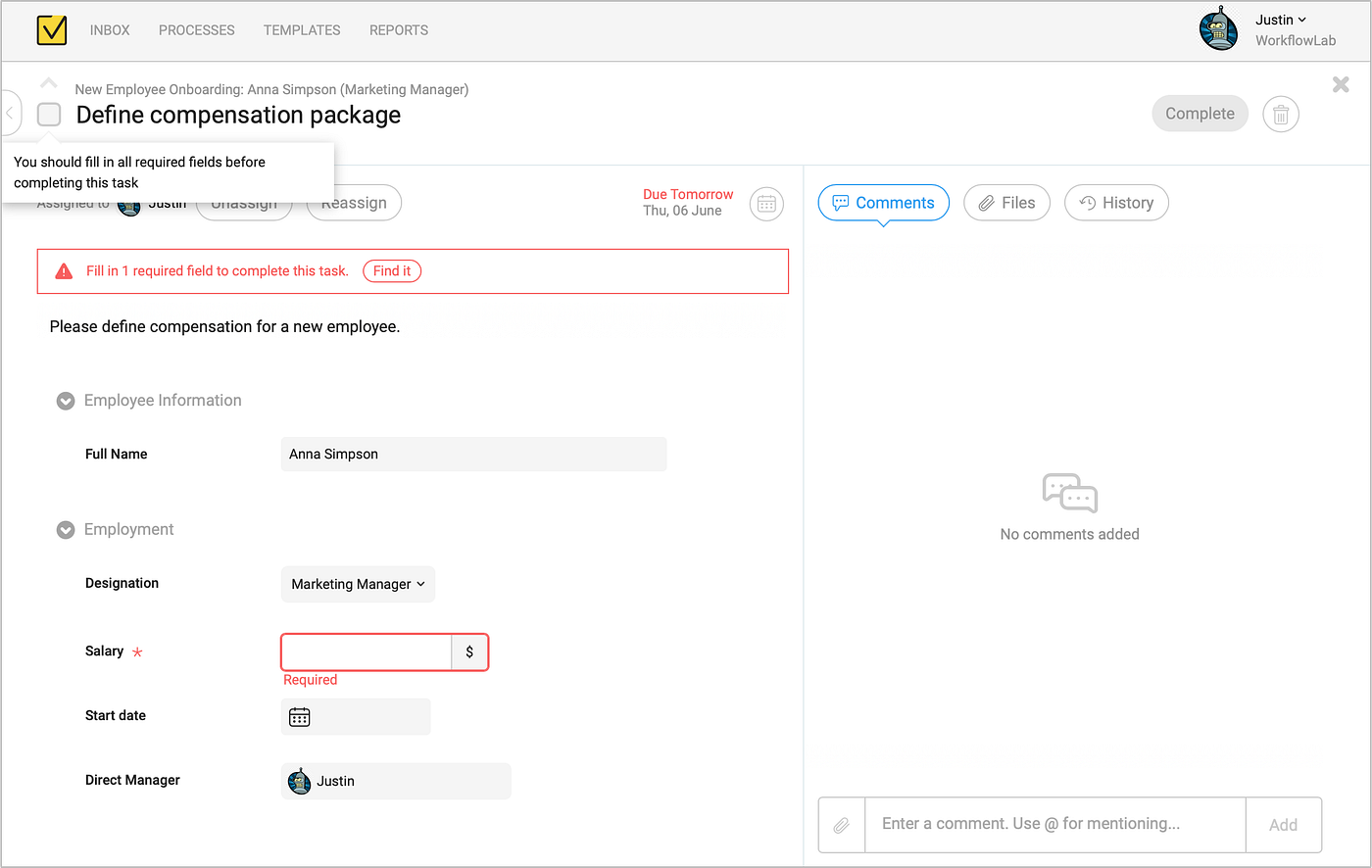This screenshot has width=1372, height=868.
Task: Switch to the PROCESSES section
Action: (x=196, y=30)
